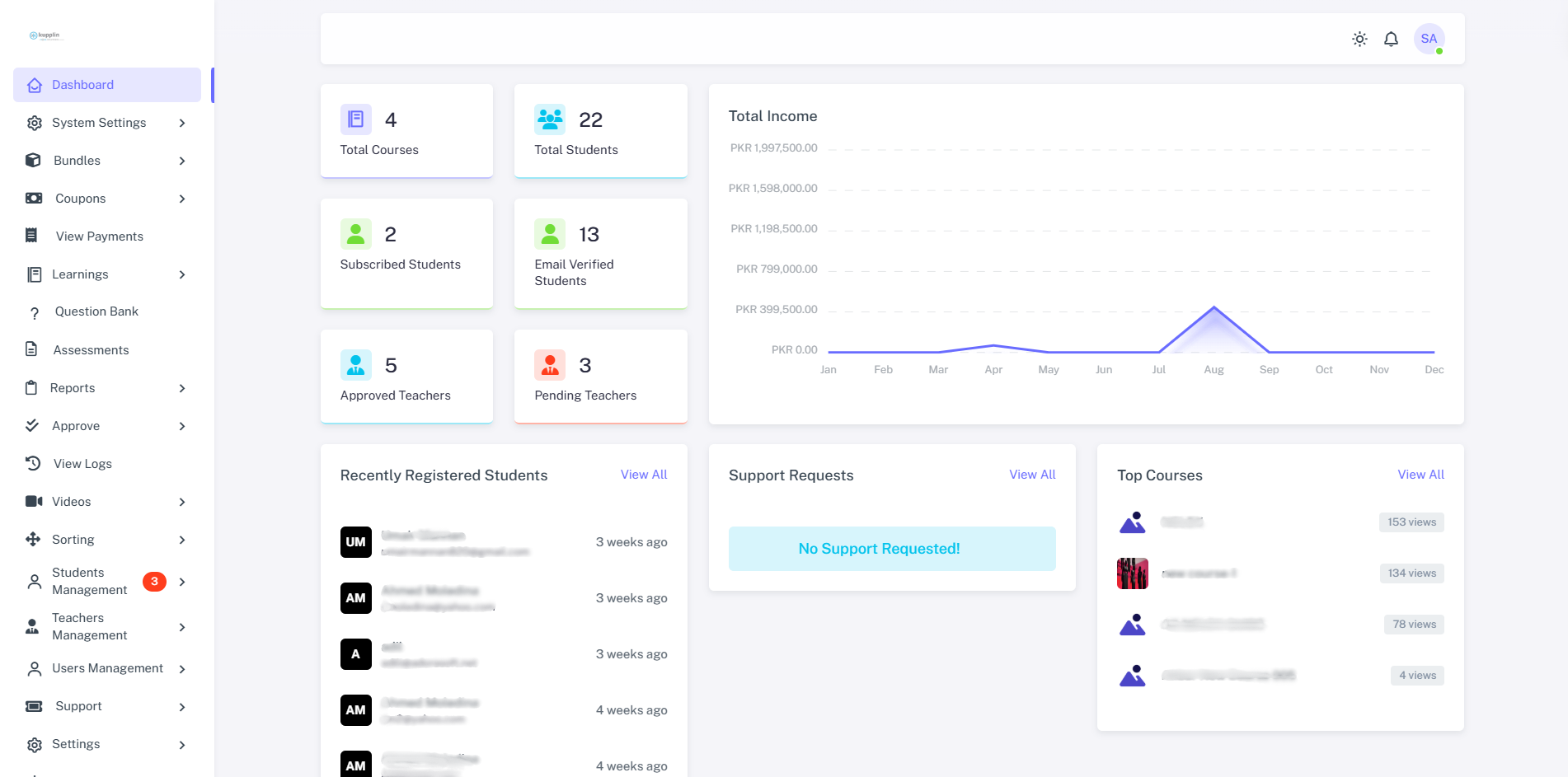
Task: Open notifications bell icon
Action: [x=1391, y=39]
